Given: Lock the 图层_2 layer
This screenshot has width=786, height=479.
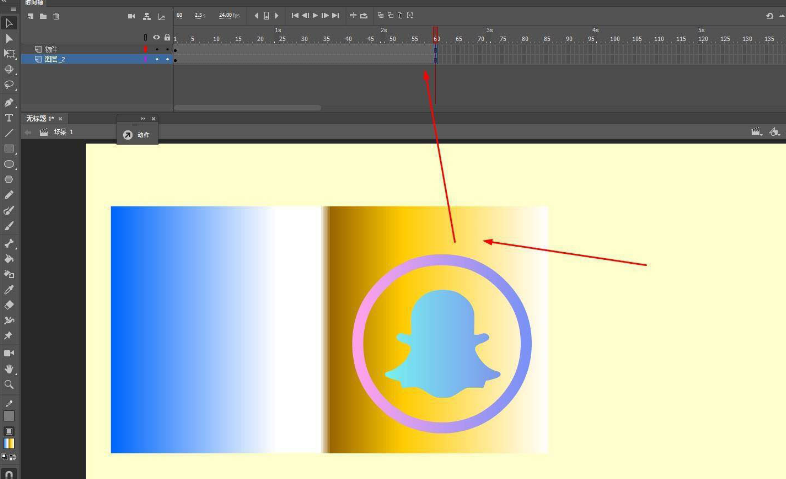Looking at the screenshot, I should coord(167,59).
